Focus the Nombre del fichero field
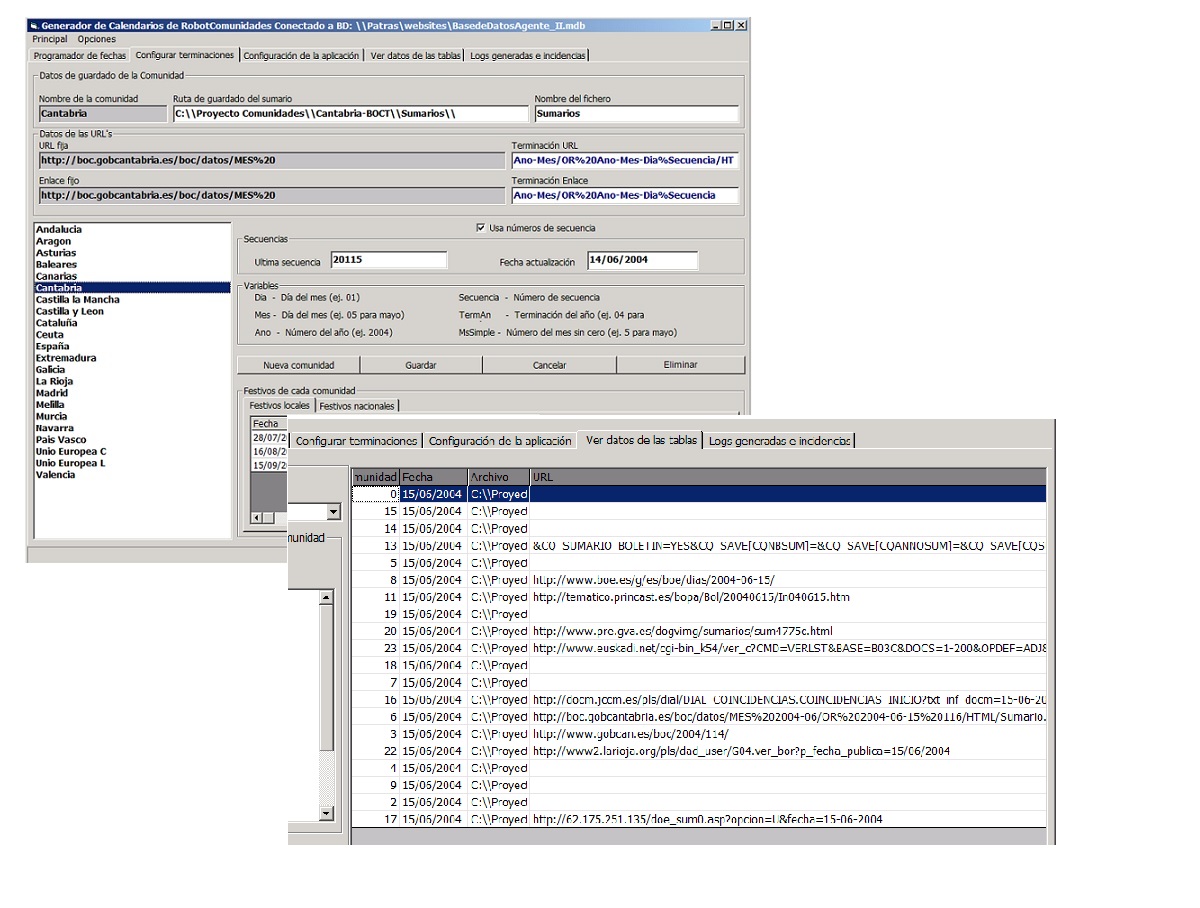The image size is (1200, 908). pos(636,114)
